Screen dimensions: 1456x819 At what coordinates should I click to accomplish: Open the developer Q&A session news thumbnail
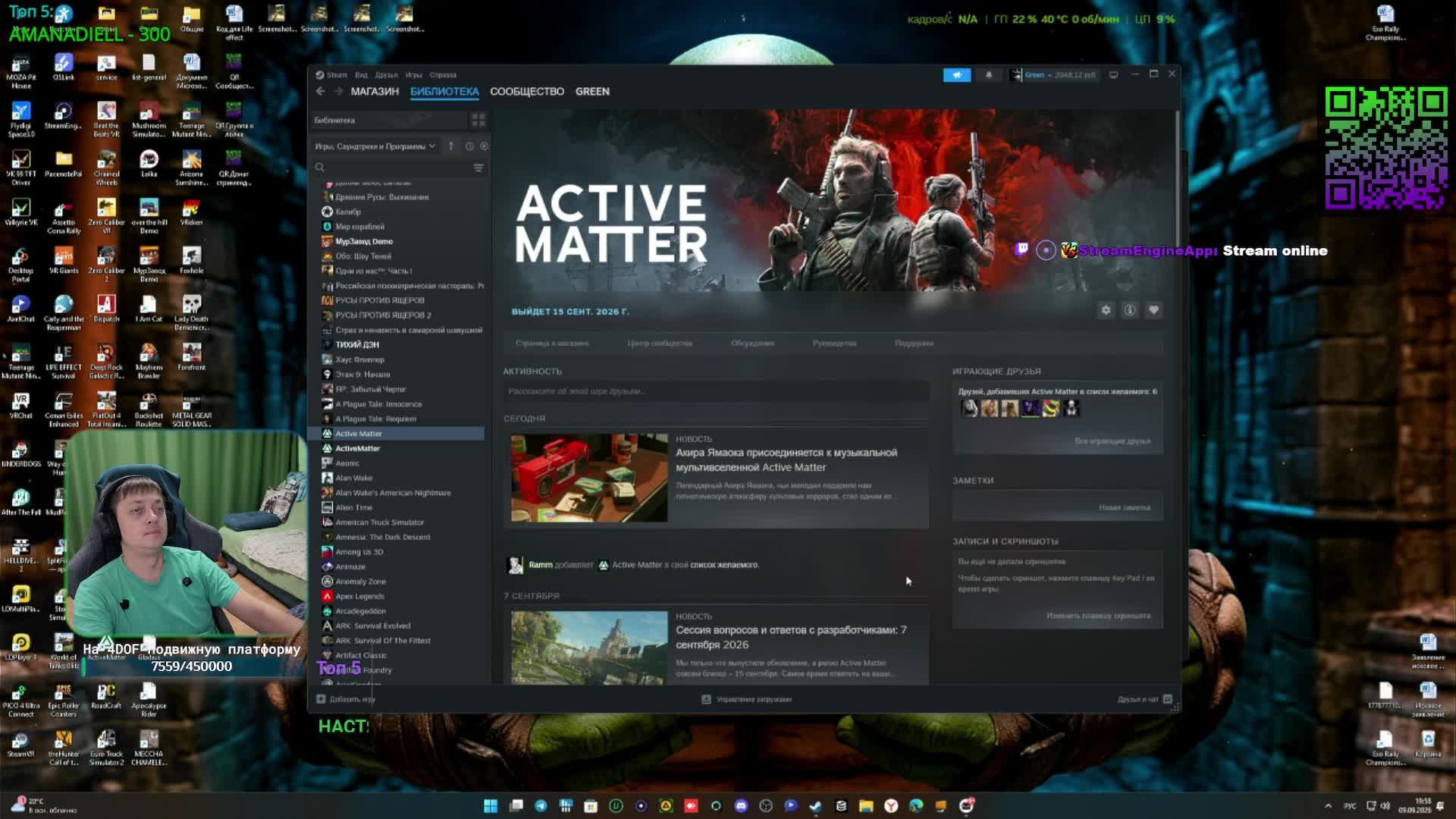[x=589, y=648]
